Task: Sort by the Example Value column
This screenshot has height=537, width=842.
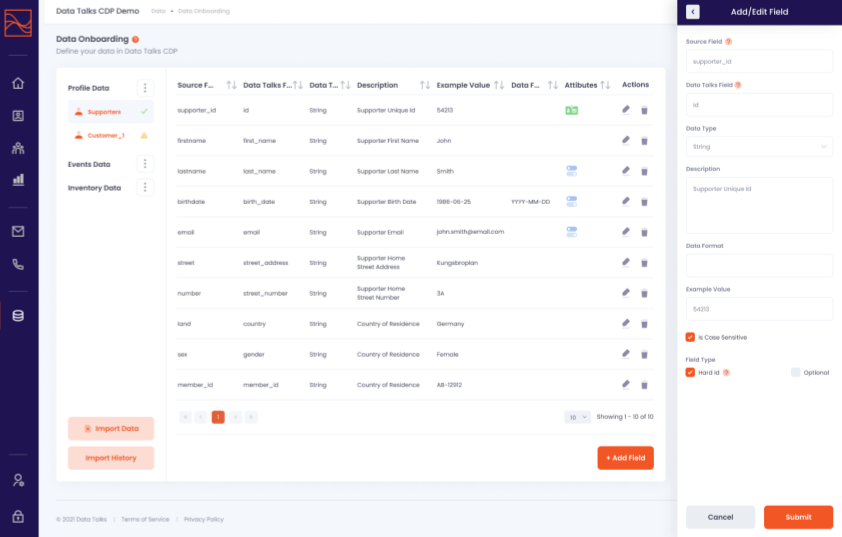Action: (499, 85)
